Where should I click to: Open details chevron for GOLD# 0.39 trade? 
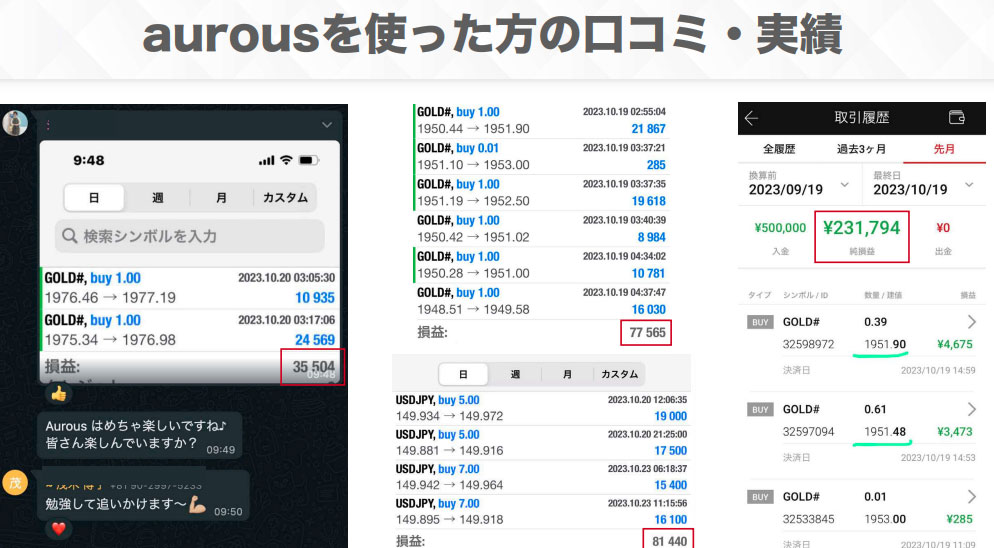[x=972, y=322]
